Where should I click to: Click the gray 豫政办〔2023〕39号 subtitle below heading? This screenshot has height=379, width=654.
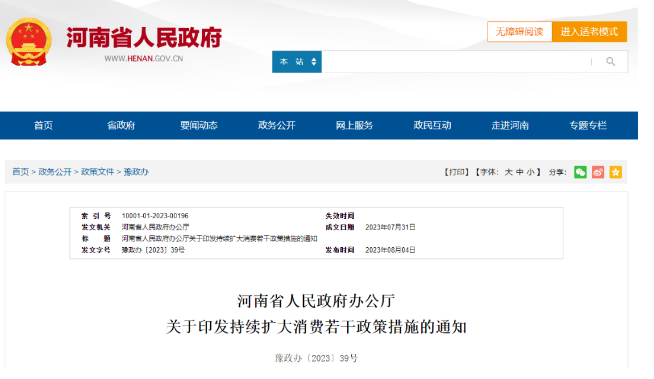coord(316,358)
